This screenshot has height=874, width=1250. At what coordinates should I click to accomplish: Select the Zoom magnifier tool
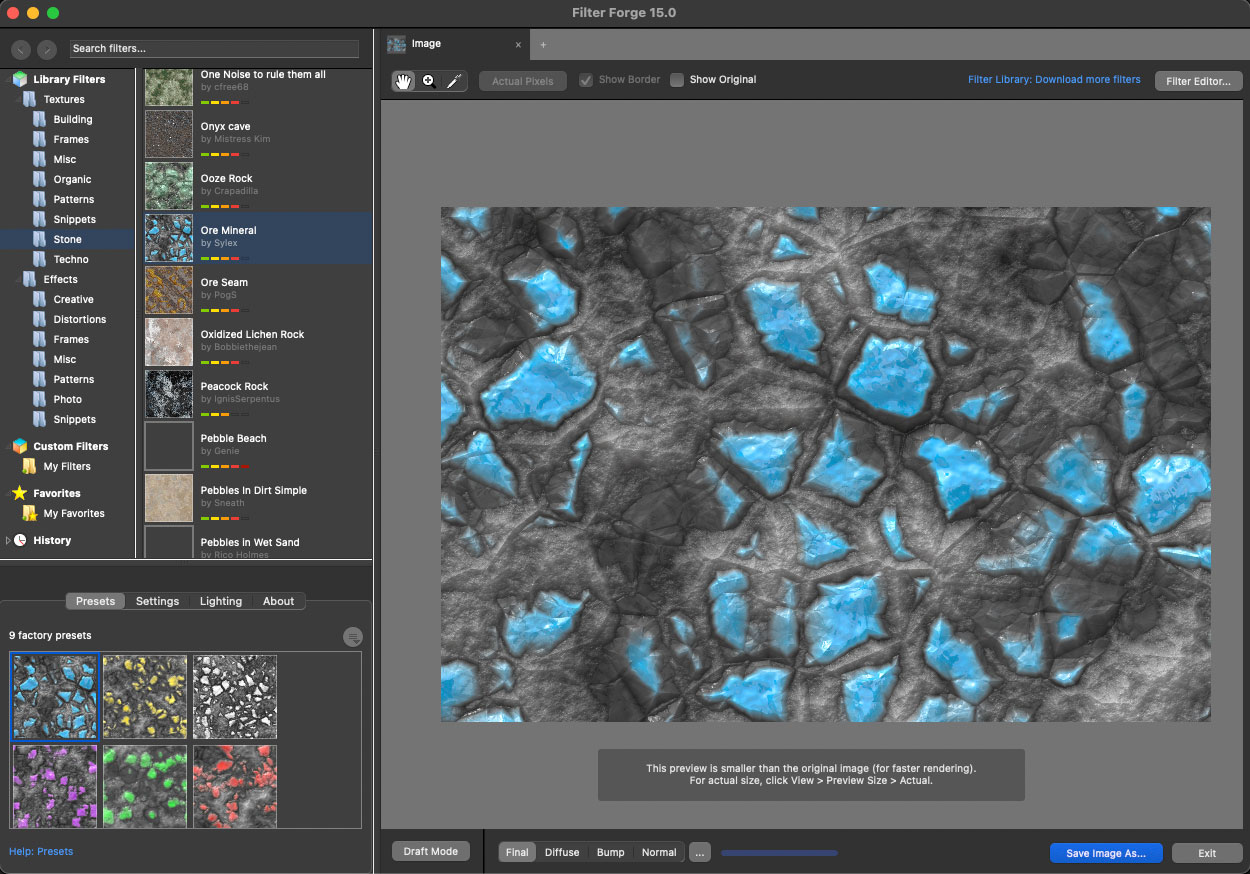(x=429, y=81)
